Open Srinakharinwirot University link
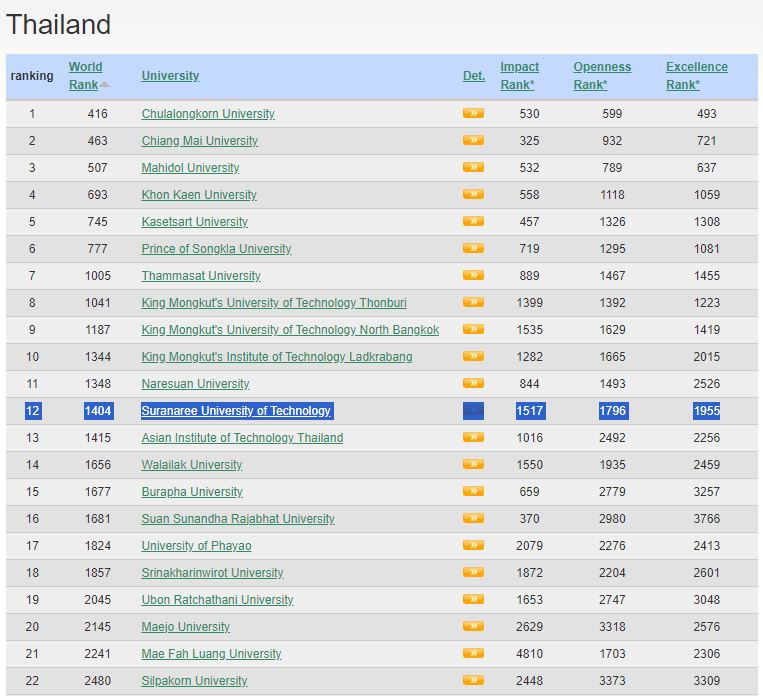 coord(212,573)
